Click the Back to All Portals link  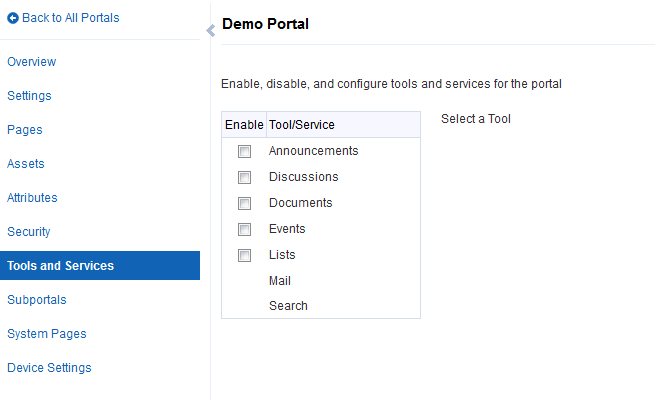click(71, 18)
